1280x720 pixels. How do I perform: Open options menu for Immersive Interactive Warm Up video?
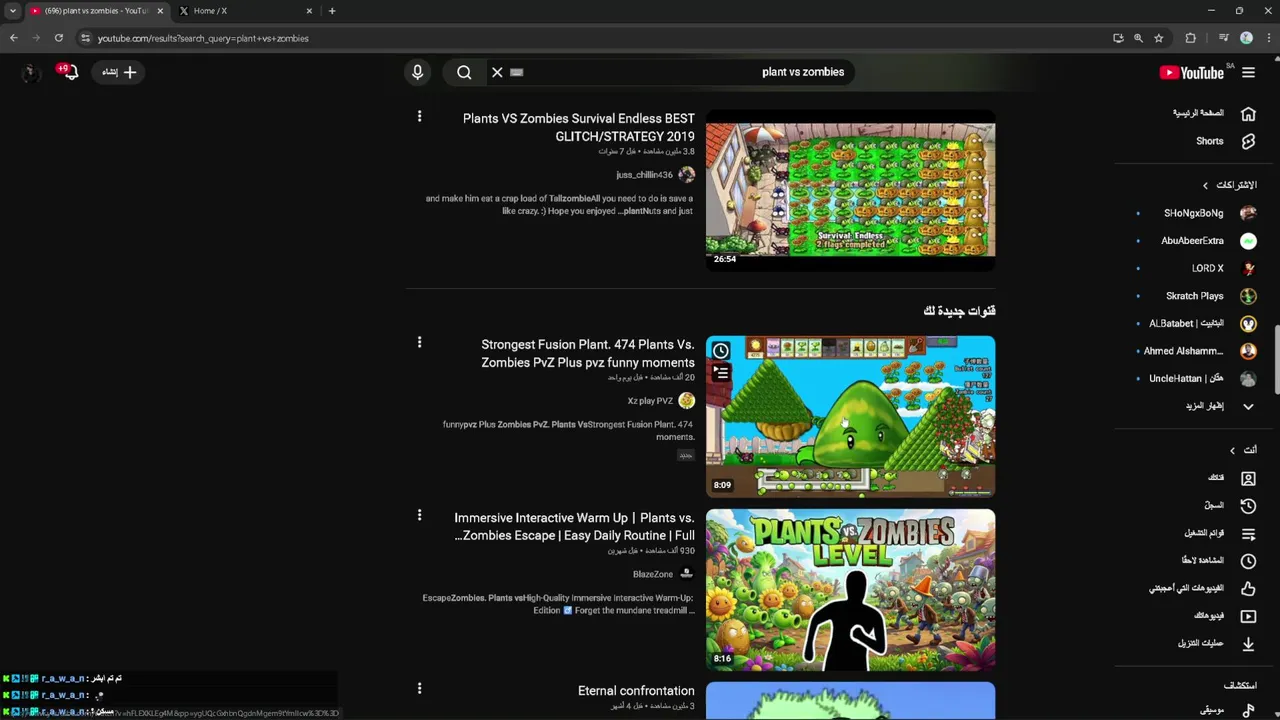[x=419, y=516]
